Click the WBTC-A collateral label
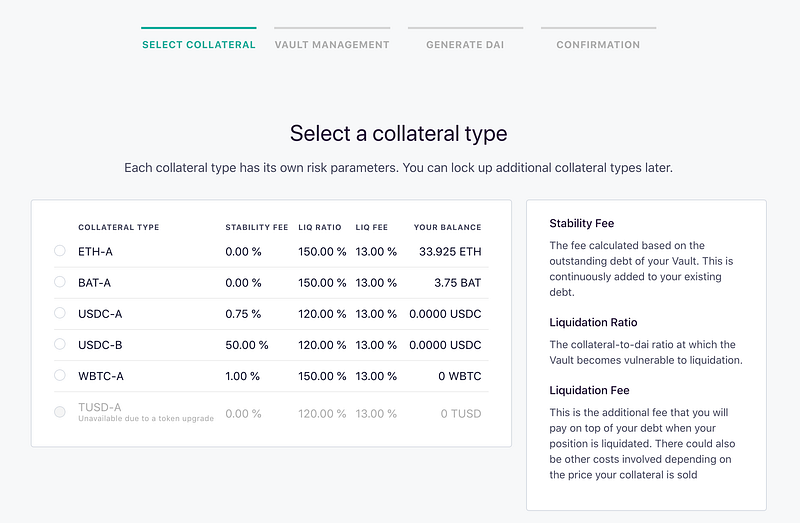 click(101, 377)
